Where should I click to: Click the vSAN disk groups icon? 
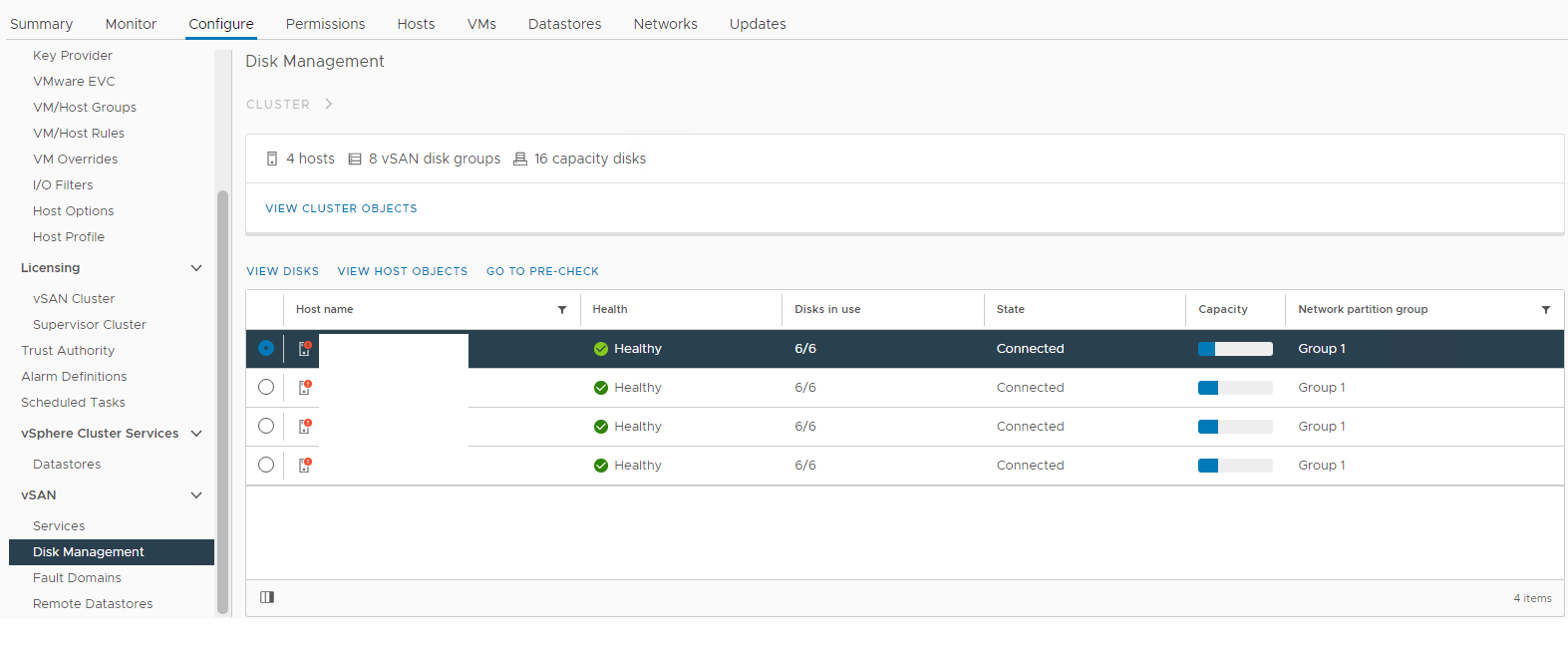tap(355, 160)
